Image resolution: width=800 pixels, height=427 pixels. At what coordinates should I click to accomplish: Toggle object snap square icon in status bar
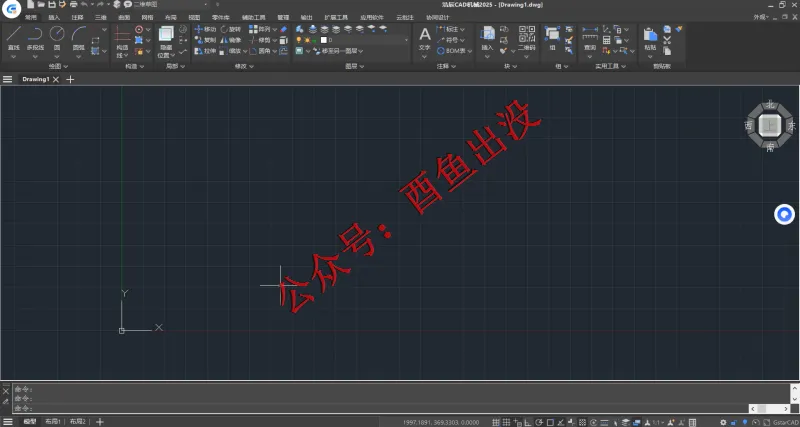coord(550,422)
